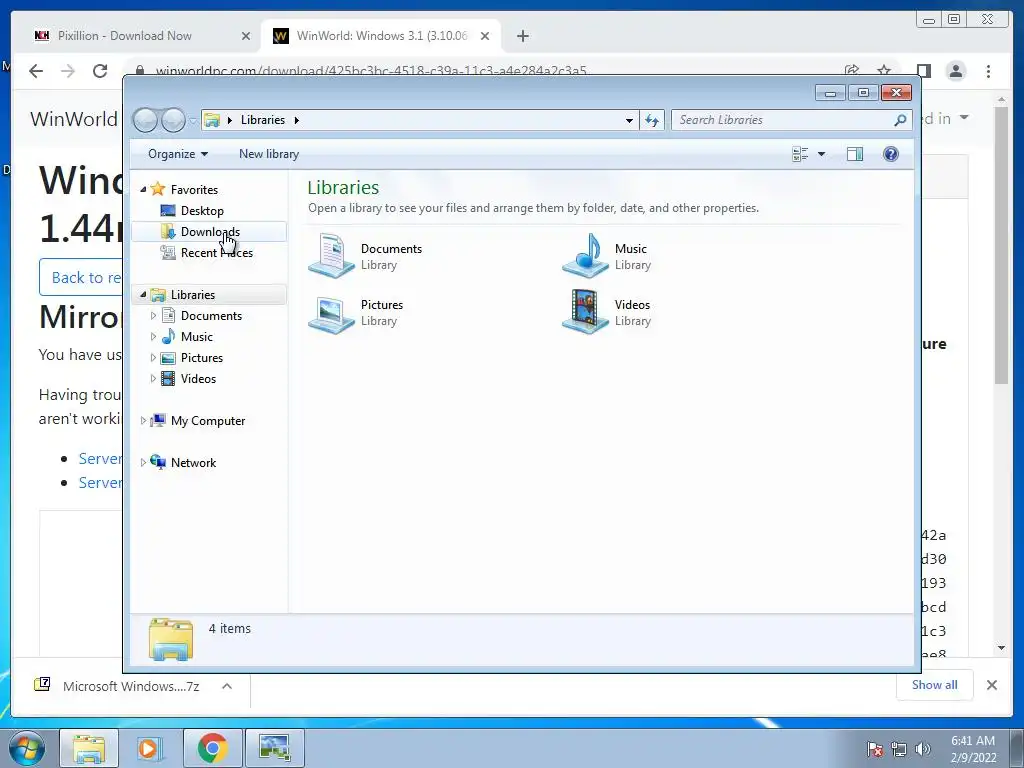Click New library toolbar button
Screen dimensions: 1024x768
(269, 154)
